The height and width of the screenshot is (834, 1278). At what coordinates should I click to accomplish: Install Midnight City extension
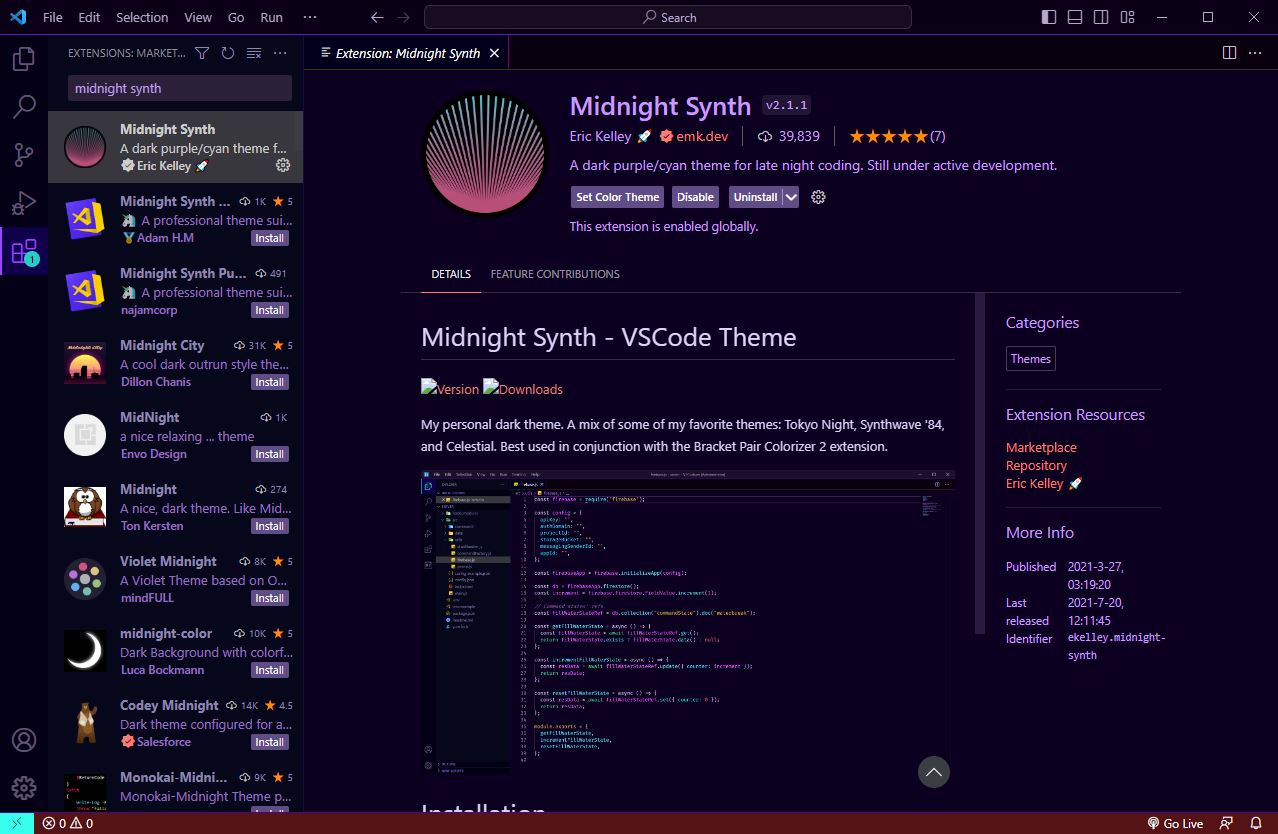pyautogui.click(x=270, y=382)
